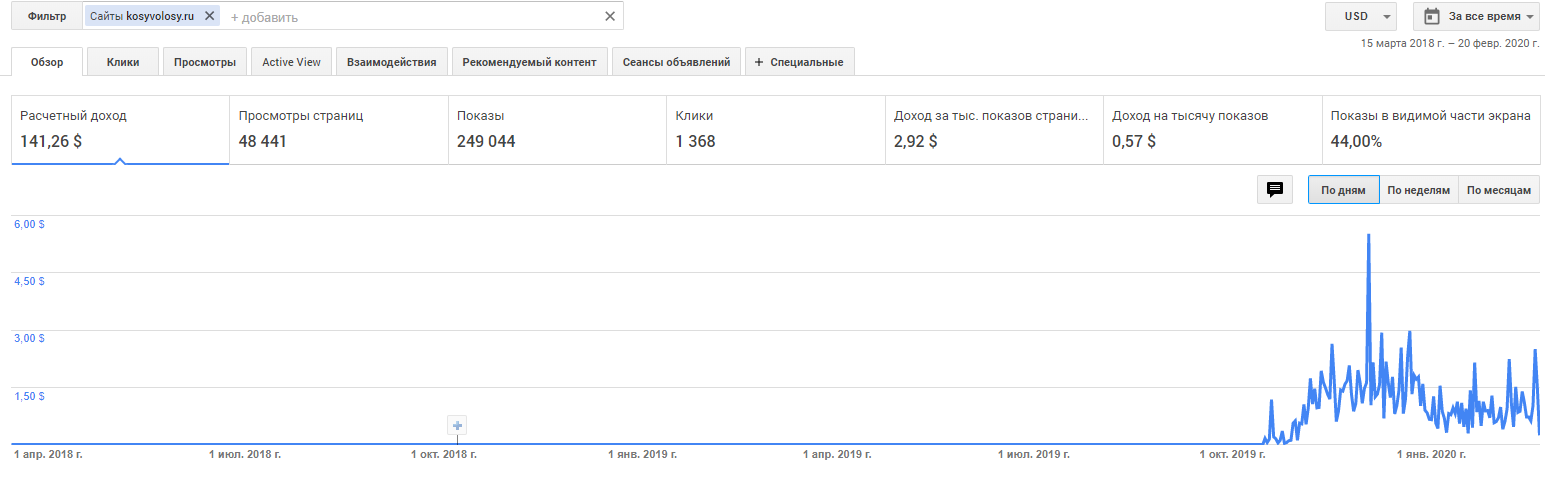Click the plus annotation marker on chart
The image size is (1545, 483).
point(457,426)
